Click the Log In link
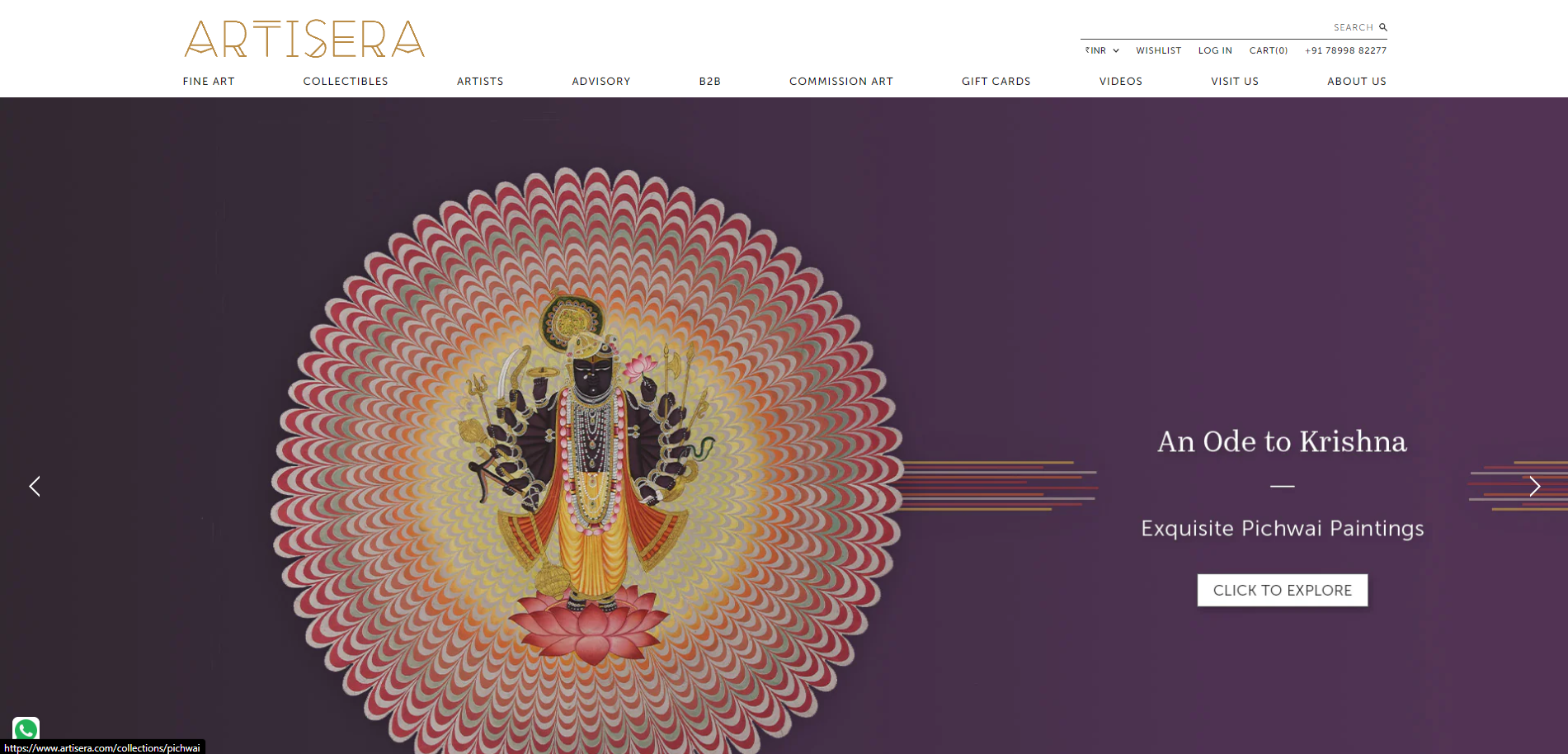The width and height of the screenshot is (1568, 754). [1215, 50]
